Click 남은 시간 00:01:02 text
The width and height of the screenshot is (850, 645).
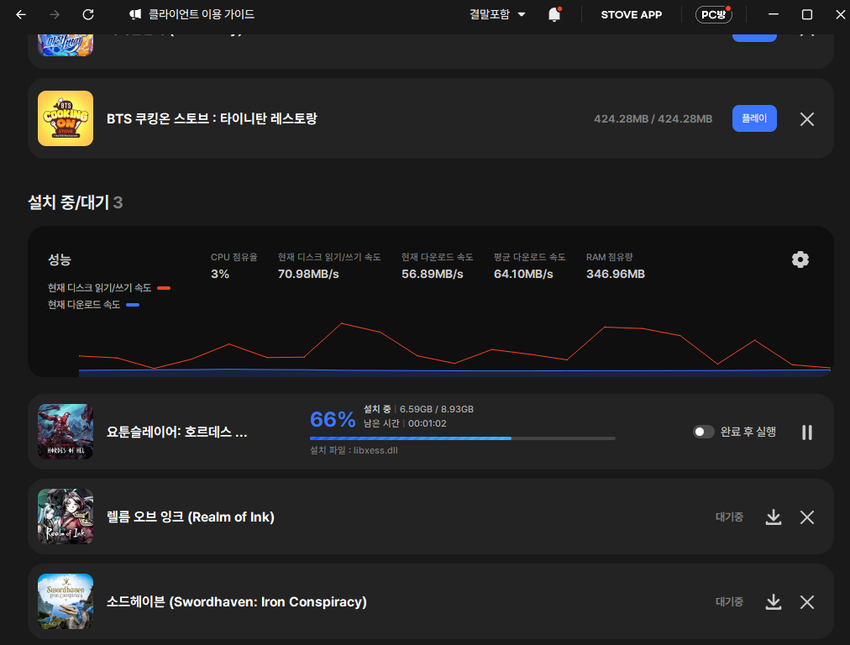405,423
